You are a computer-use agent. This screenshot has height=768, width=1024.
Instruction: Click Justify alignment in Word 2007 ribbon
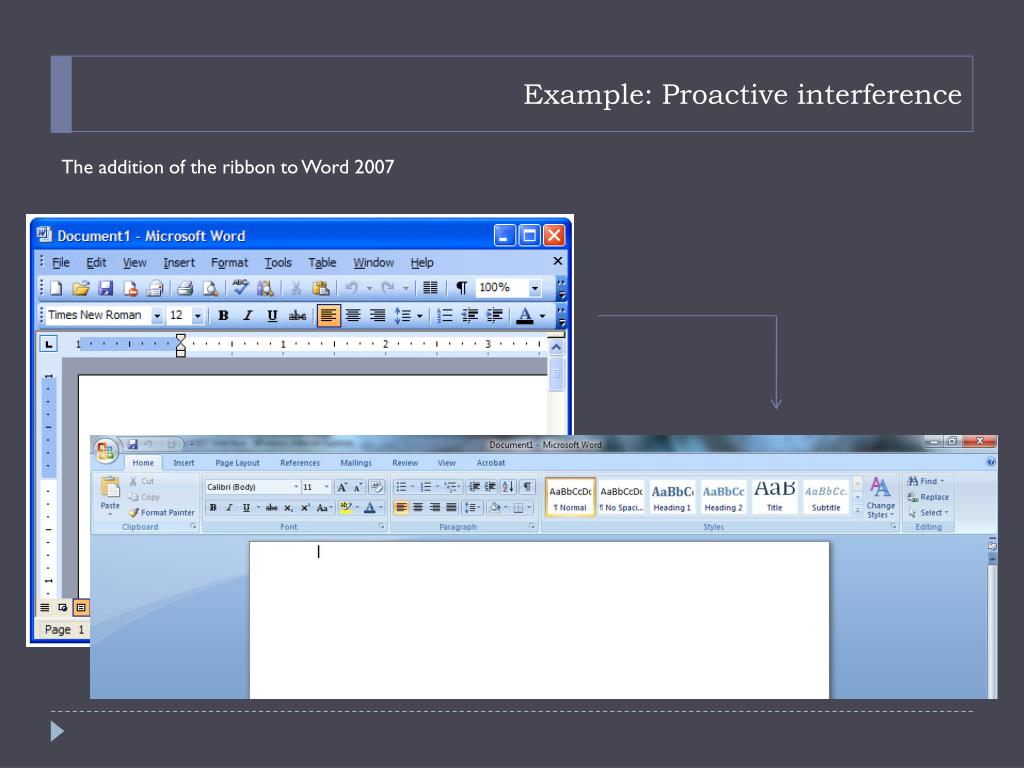pyautogui.click(x=451, y=507)
